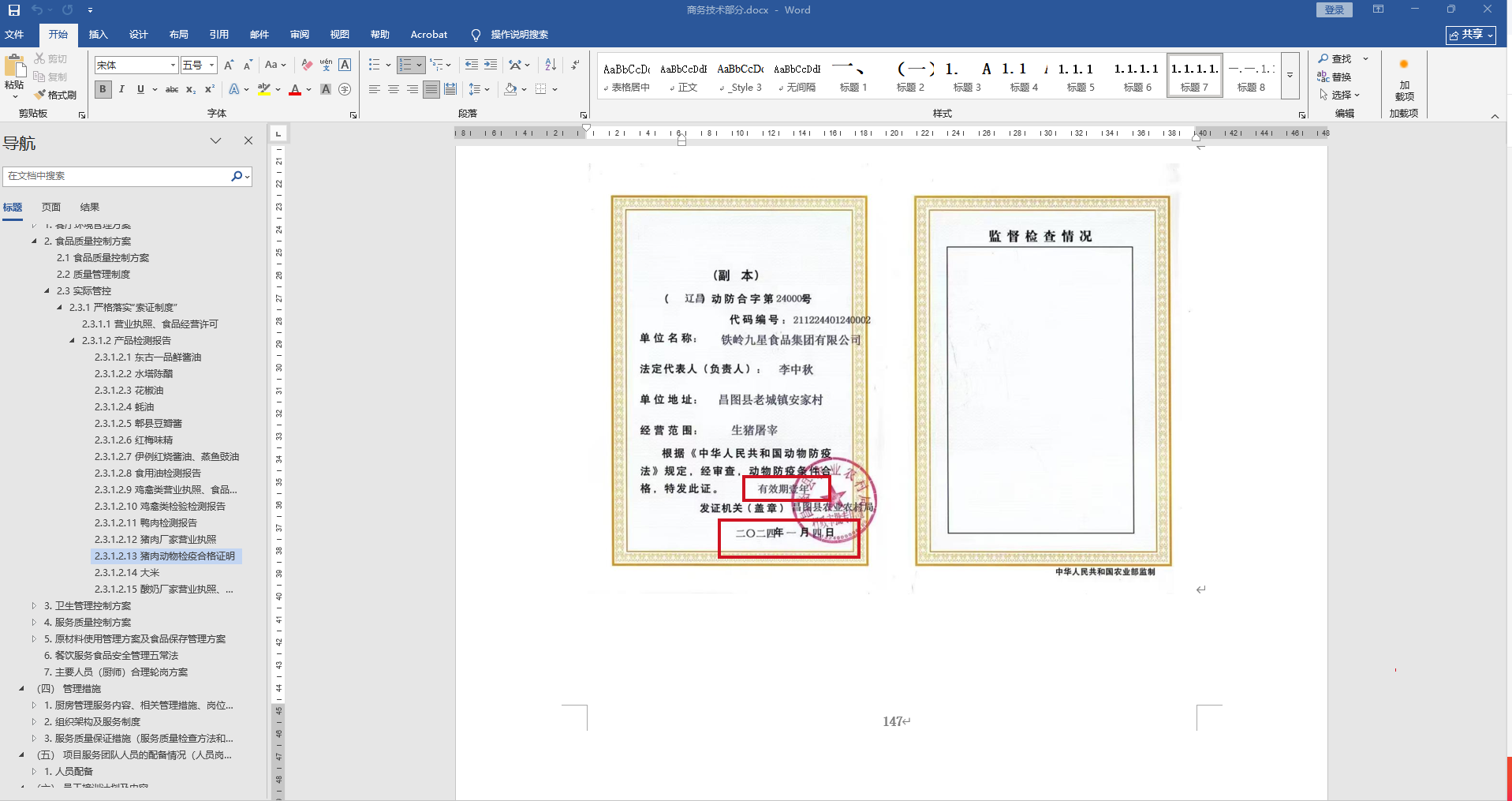The image size is (1512, 801).
Task: Click the Character Border icon
Action: click(345, 66)
